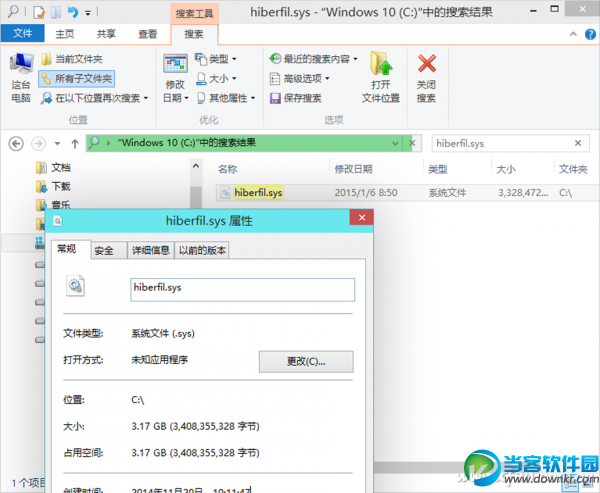Select hiberfil.sys file in results
This screenshot has width=600, height=493.
click(258, 193)
